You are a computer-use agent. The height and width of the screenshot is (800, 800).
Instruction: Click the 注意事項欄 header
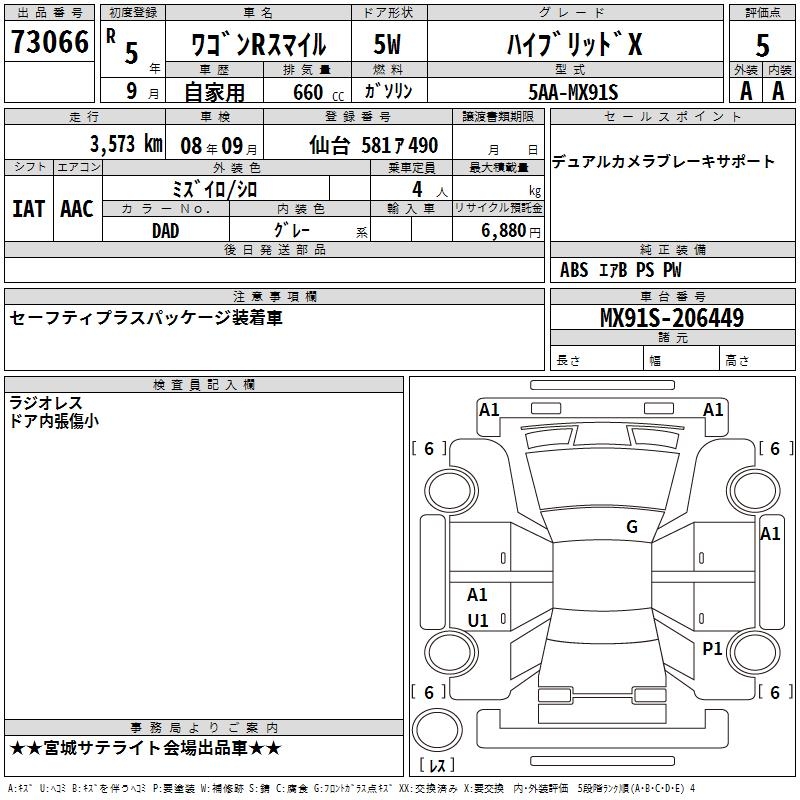pyautogui.click(x=274, y=296)
